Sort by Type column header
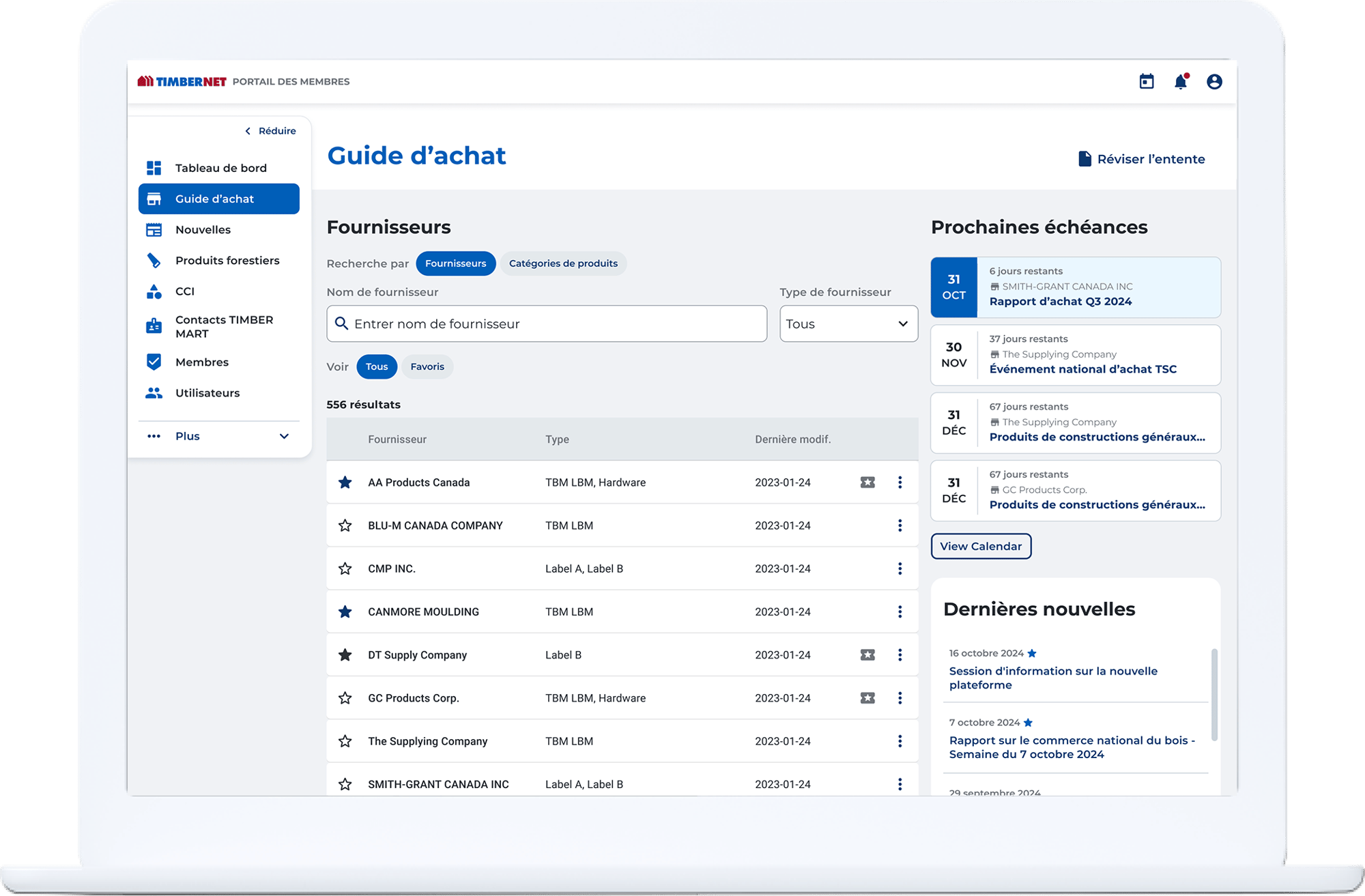 point(557,439)
